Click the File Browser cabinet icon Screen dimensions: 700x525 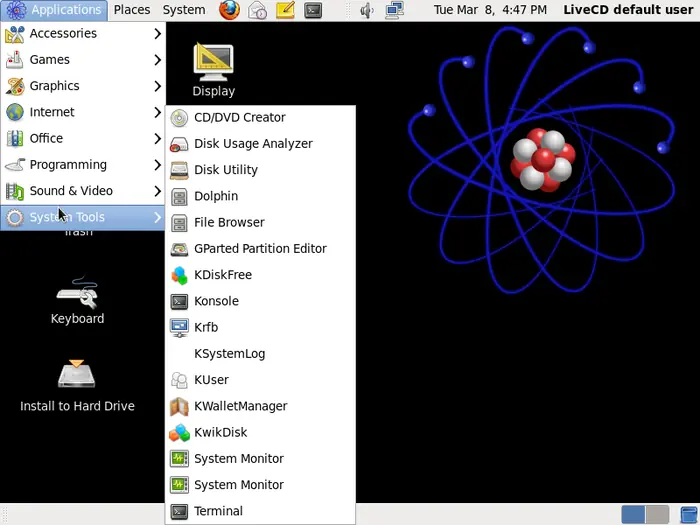pyautogui.click(x=179, y=223)
